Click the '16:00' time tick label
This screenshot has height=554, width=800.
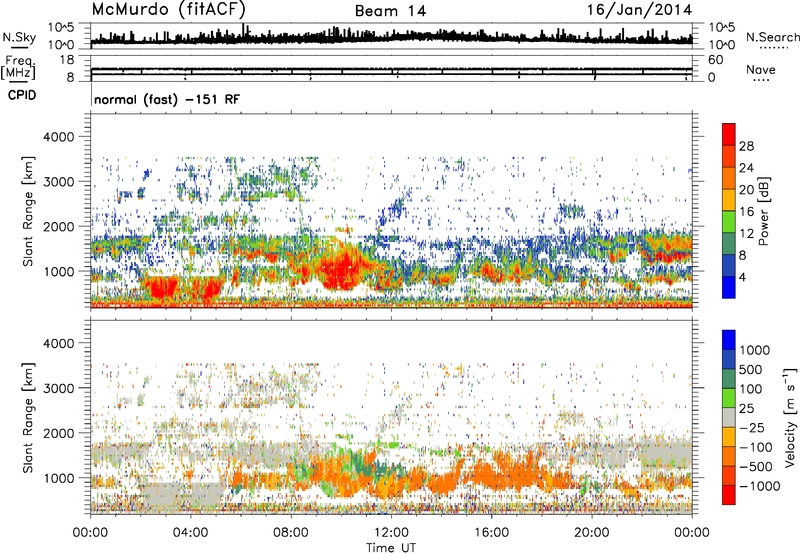pyautogui.click(x=491, y=533)
